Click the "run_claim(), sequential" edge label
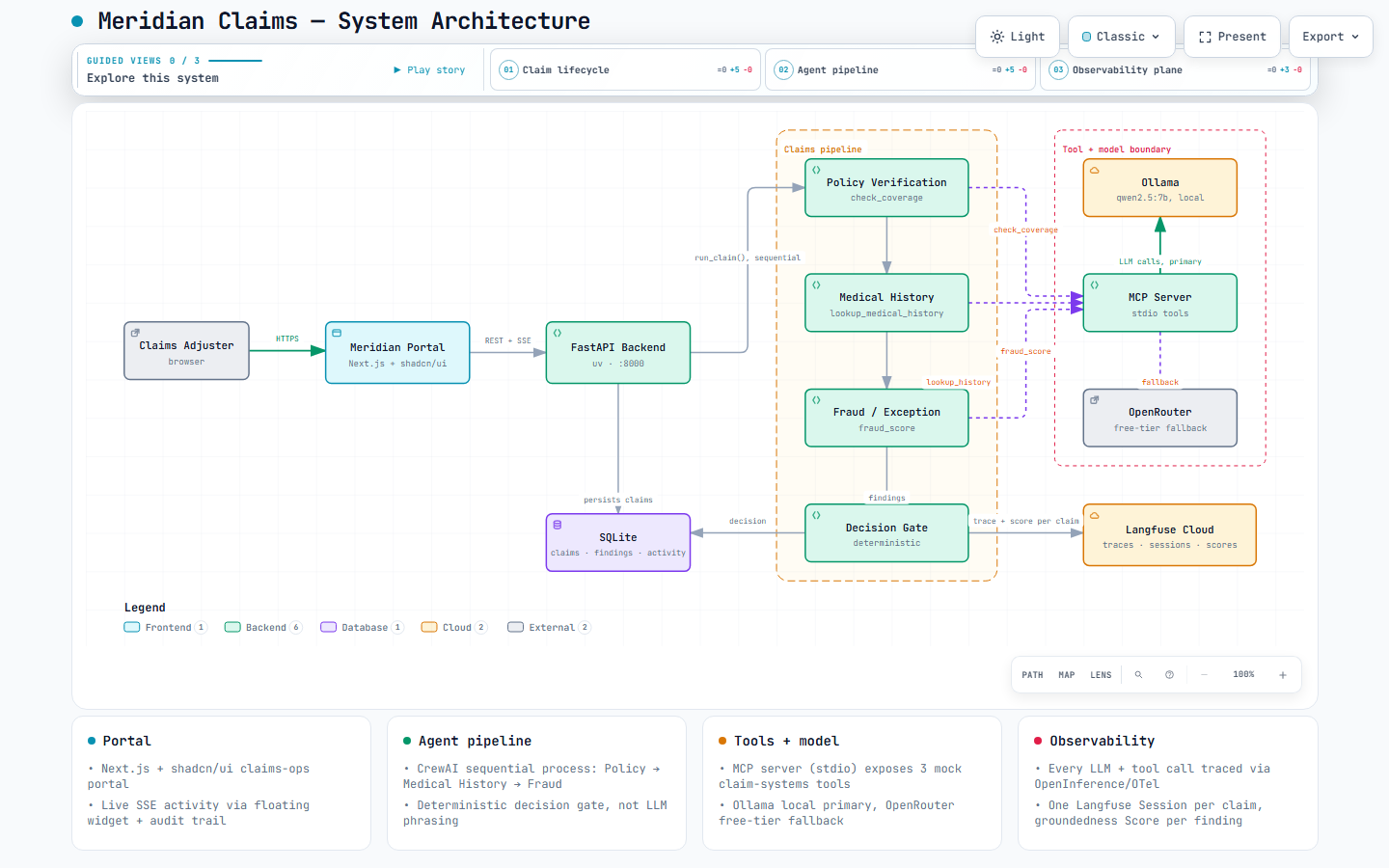This screenshot has width=1389, height=868. point(748,258)
